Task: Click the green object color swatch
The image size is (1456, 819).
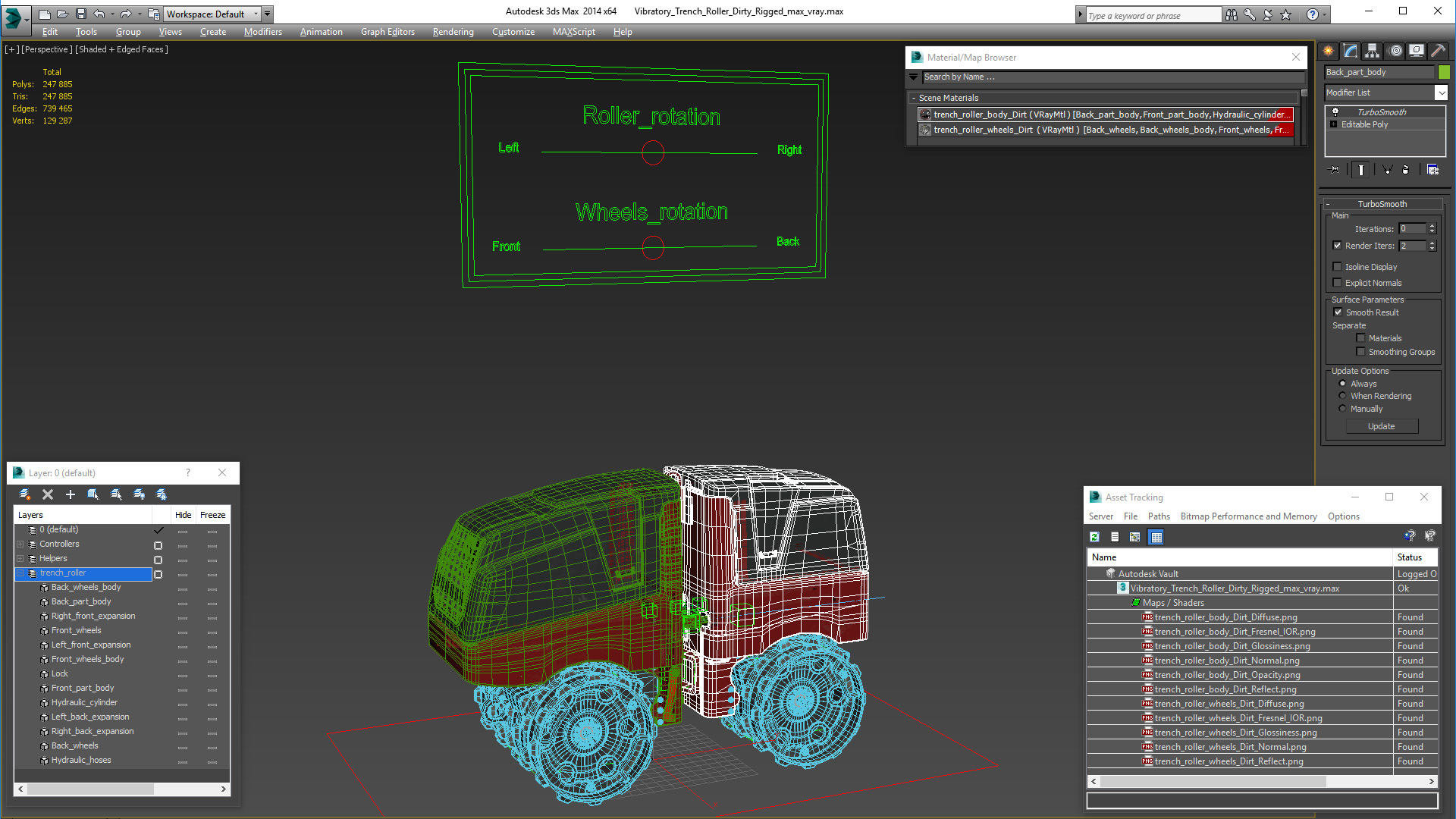Action: pos(1444,72)
